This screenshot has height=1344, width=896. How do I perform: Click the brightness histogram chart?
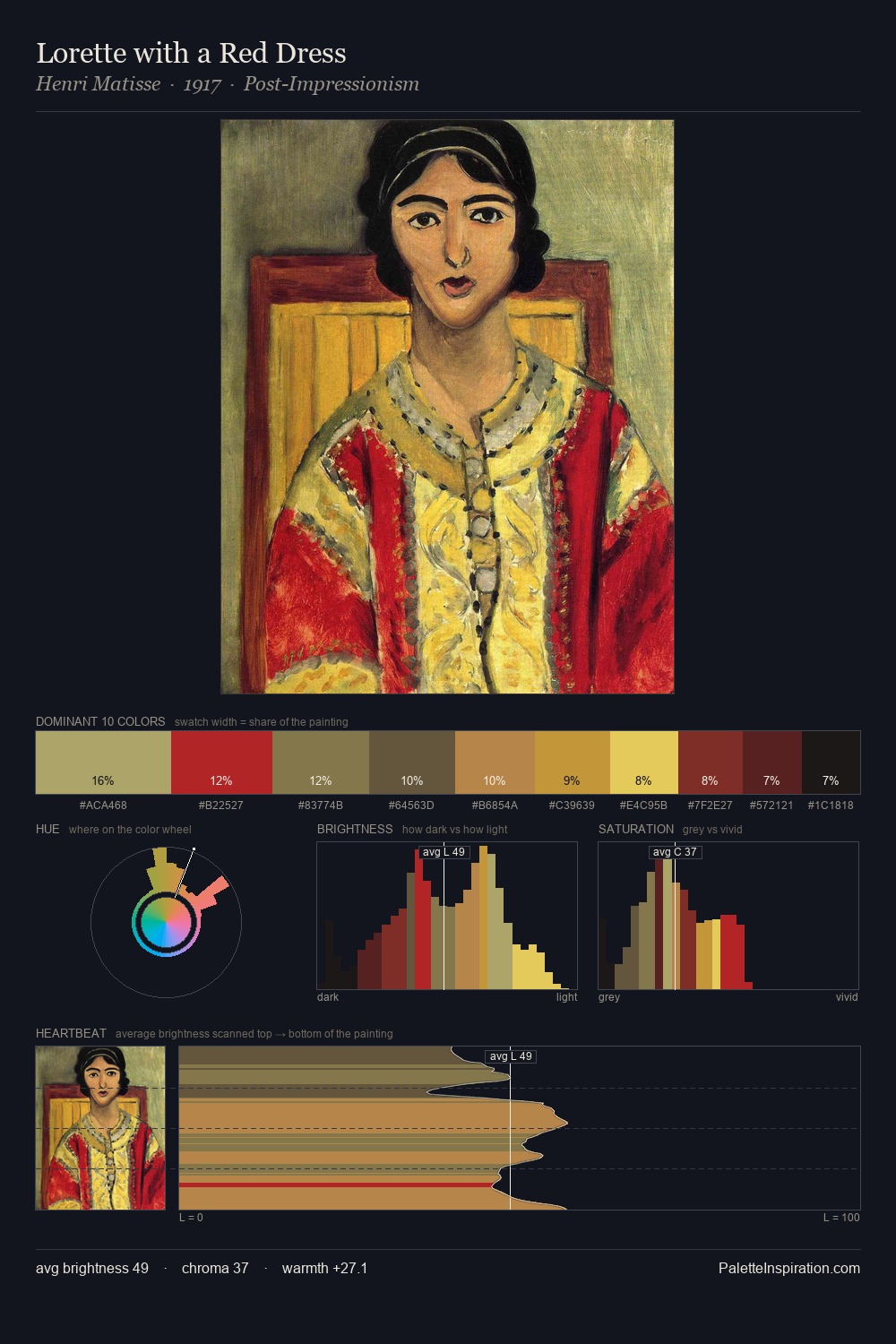[447, 916]
